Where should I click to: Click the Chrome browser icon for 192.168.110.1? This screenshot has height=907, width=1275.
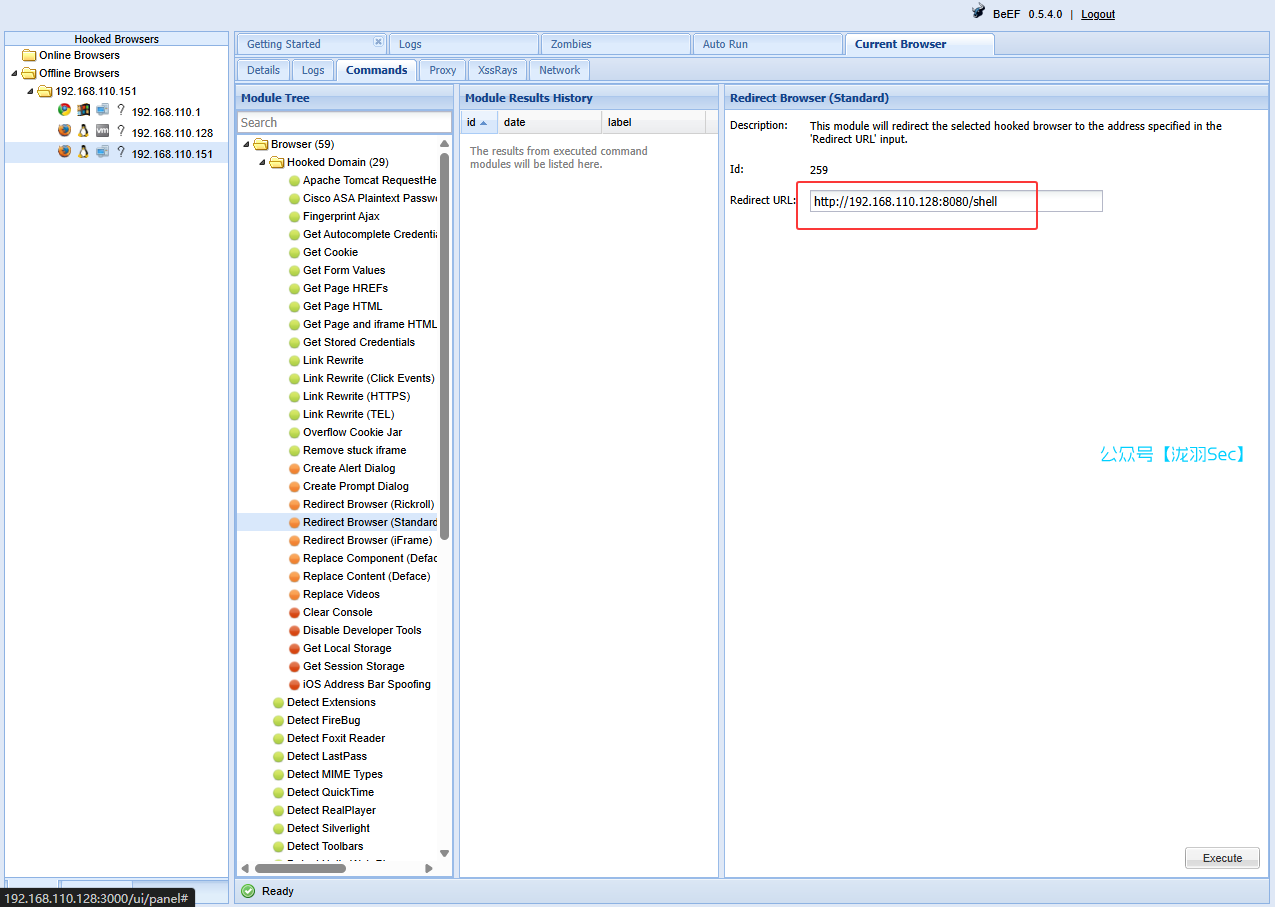[x=65, y=111]
